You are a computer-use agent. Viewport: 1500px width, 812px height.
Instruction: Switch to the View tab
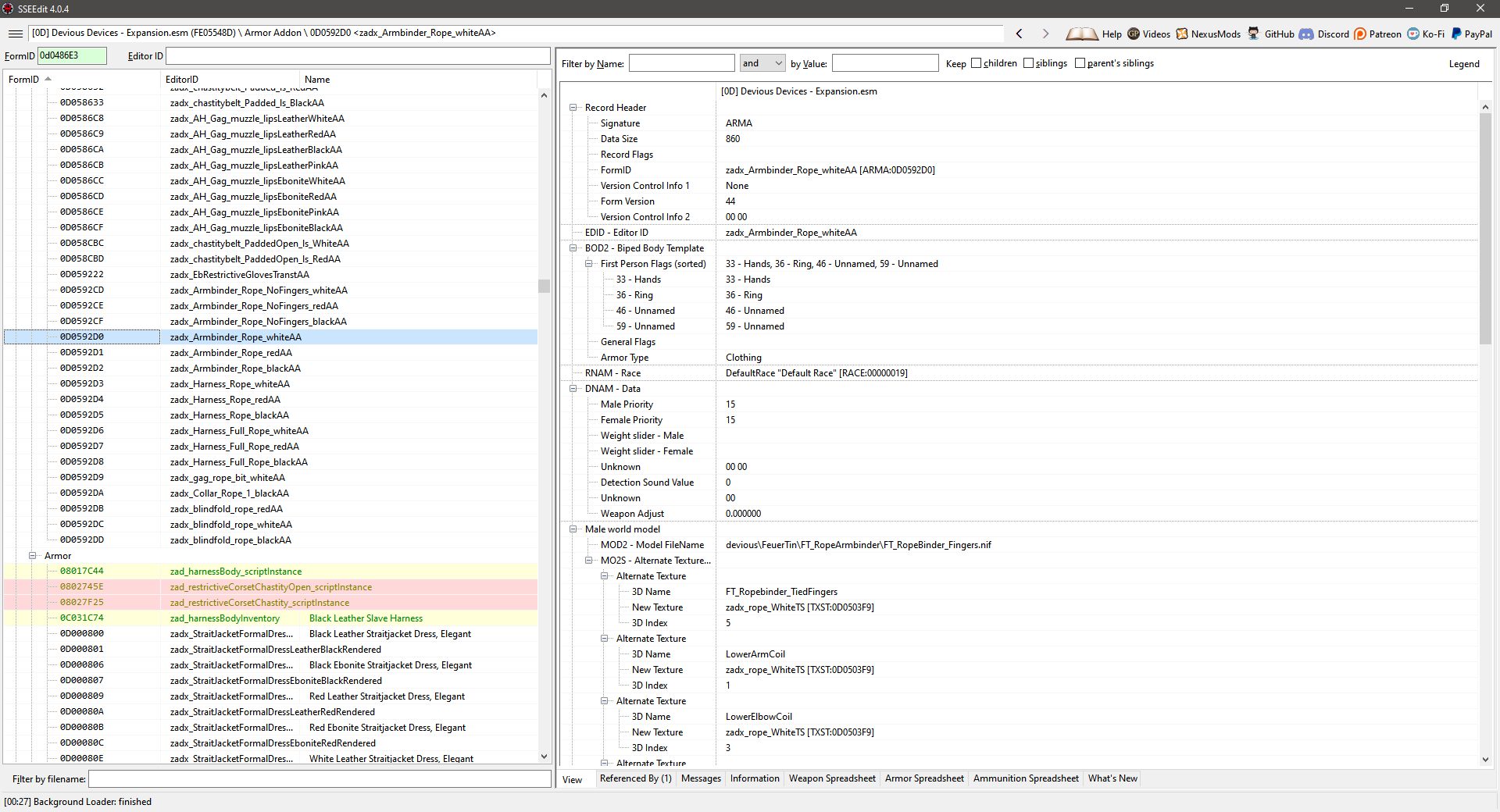click(x=573, y=779)
